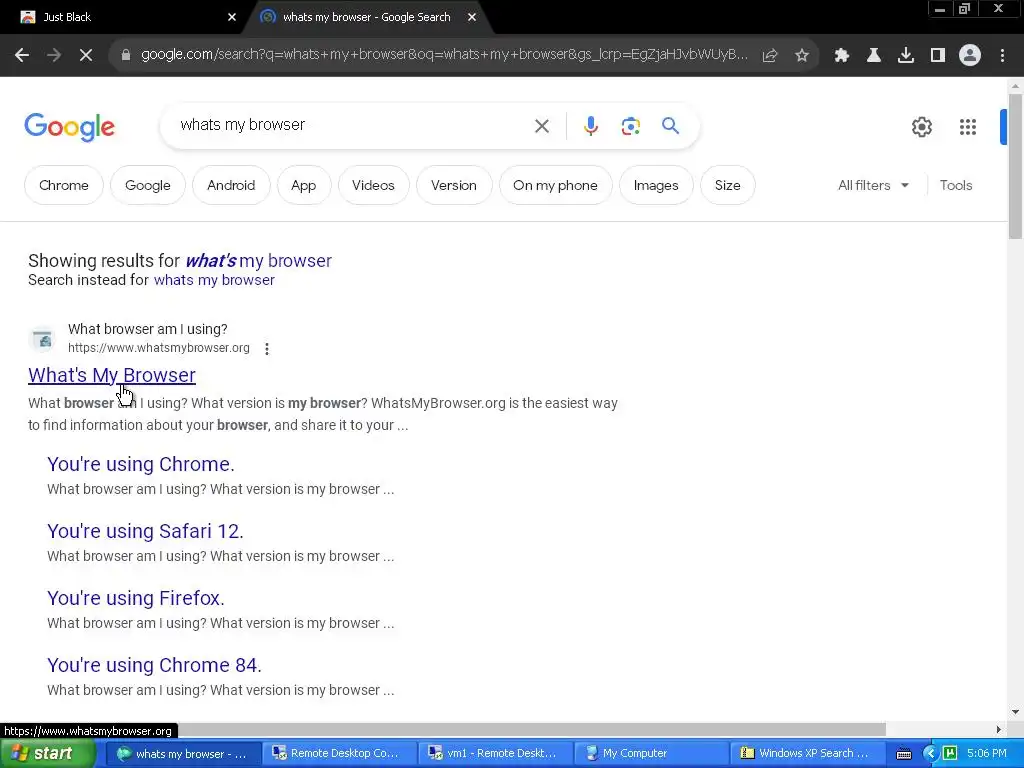The image size is (1024, 768).
Task: Go back using the browser back arrow
Action: coord(22,56)
